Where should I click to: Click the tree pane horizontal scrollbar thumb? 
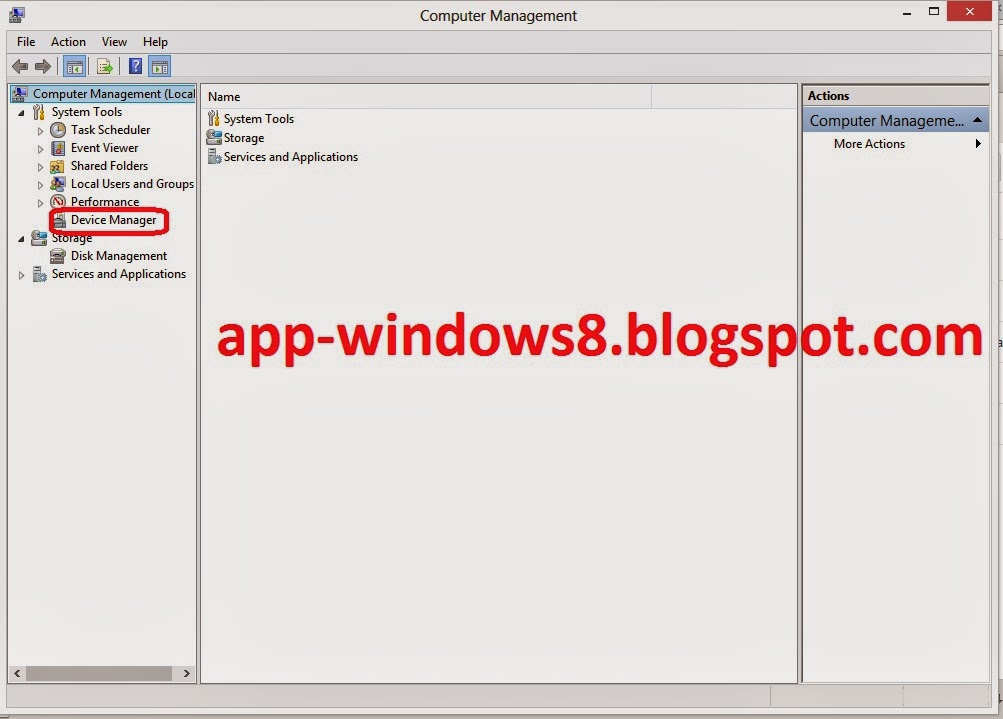(99, 674)
